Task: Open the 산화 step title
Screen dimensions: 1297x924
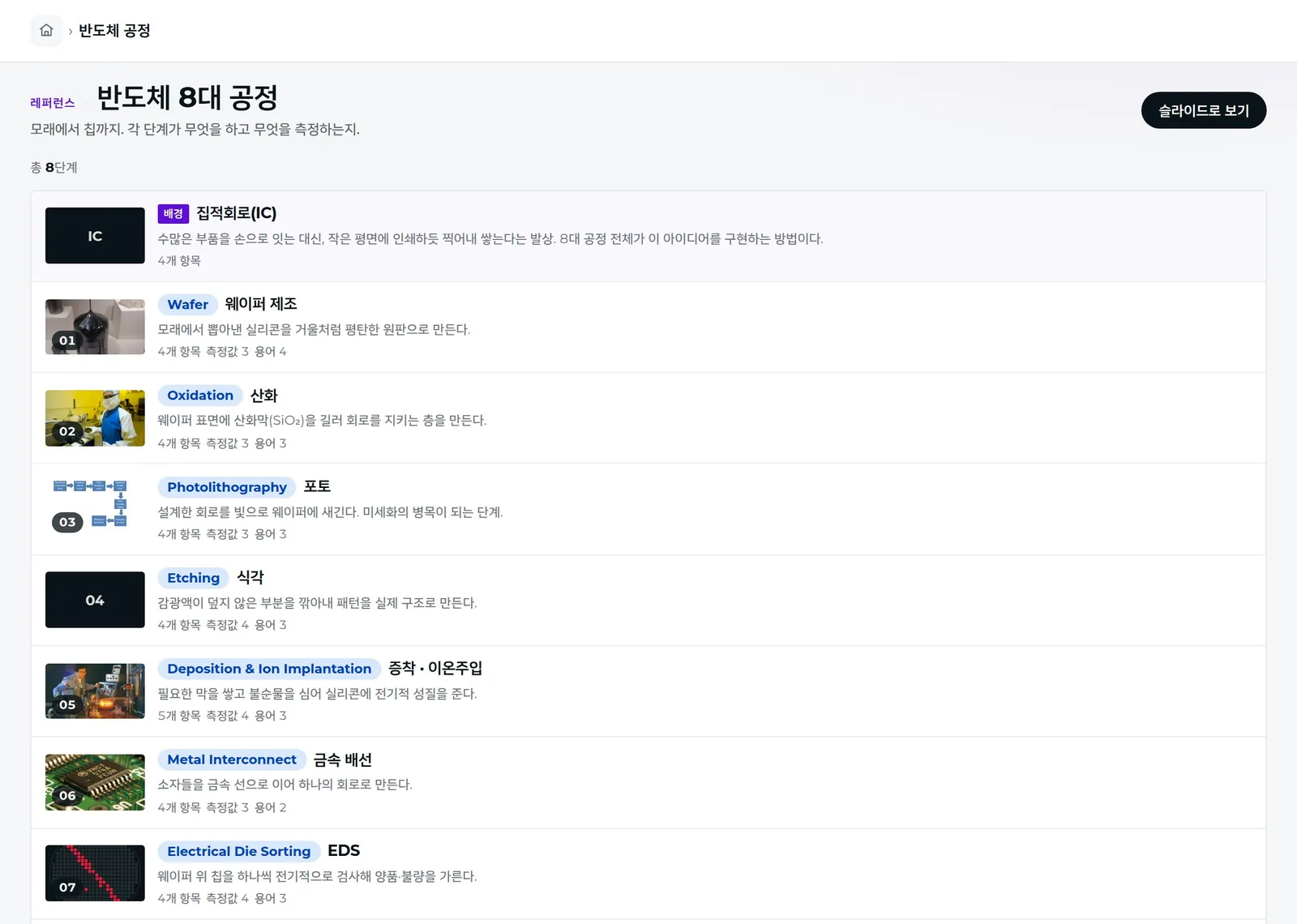Action: click(263, 396)
